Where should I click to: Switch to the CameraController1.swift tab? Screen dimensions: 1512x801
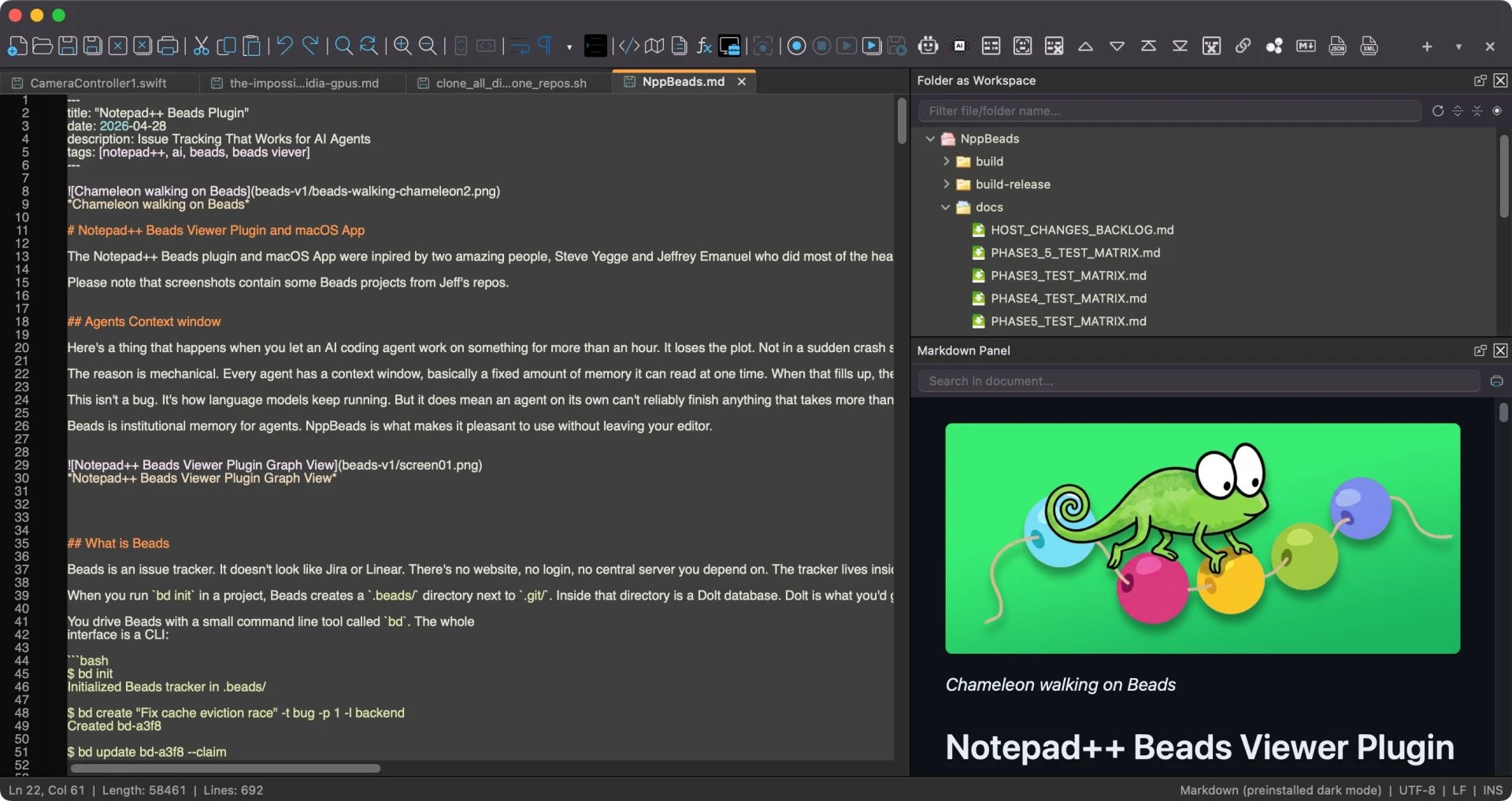98,83
